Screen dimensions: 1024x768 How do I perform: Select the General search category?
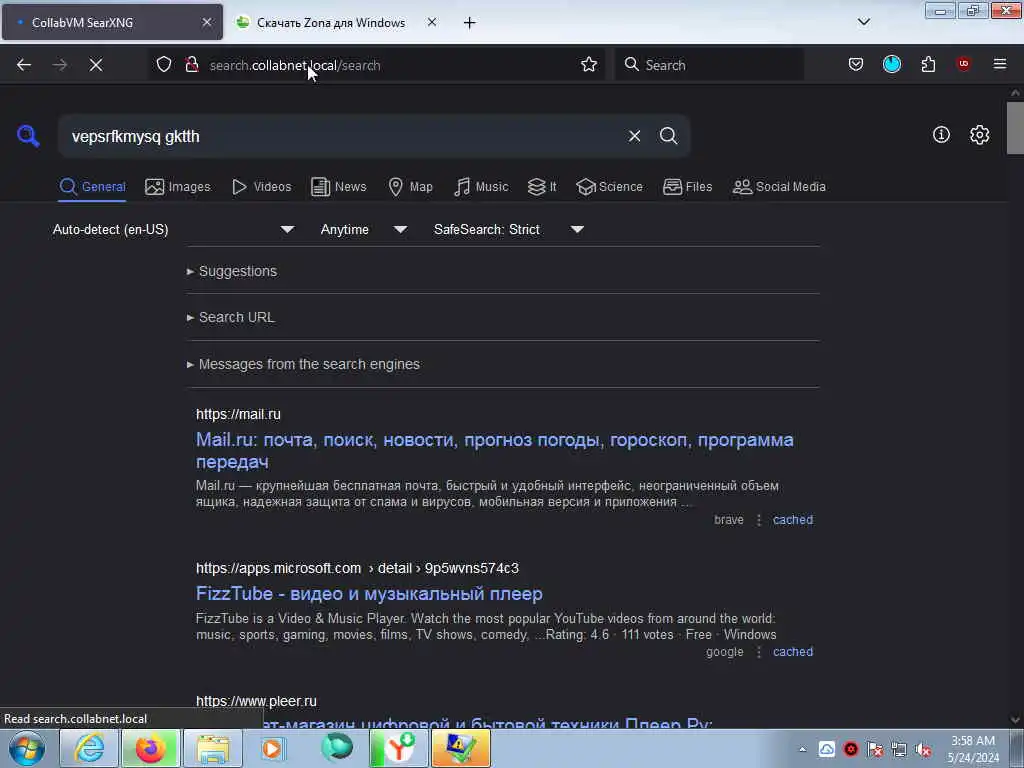pyautogui.click(x=92, y=187)
